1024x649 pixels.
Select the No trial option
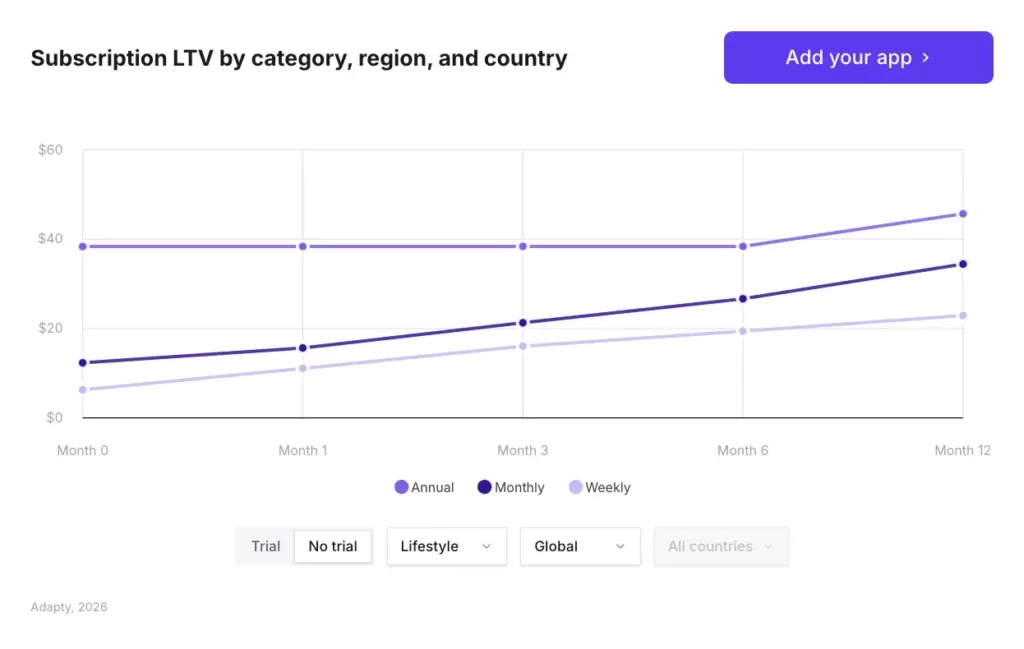pos(333,546)
